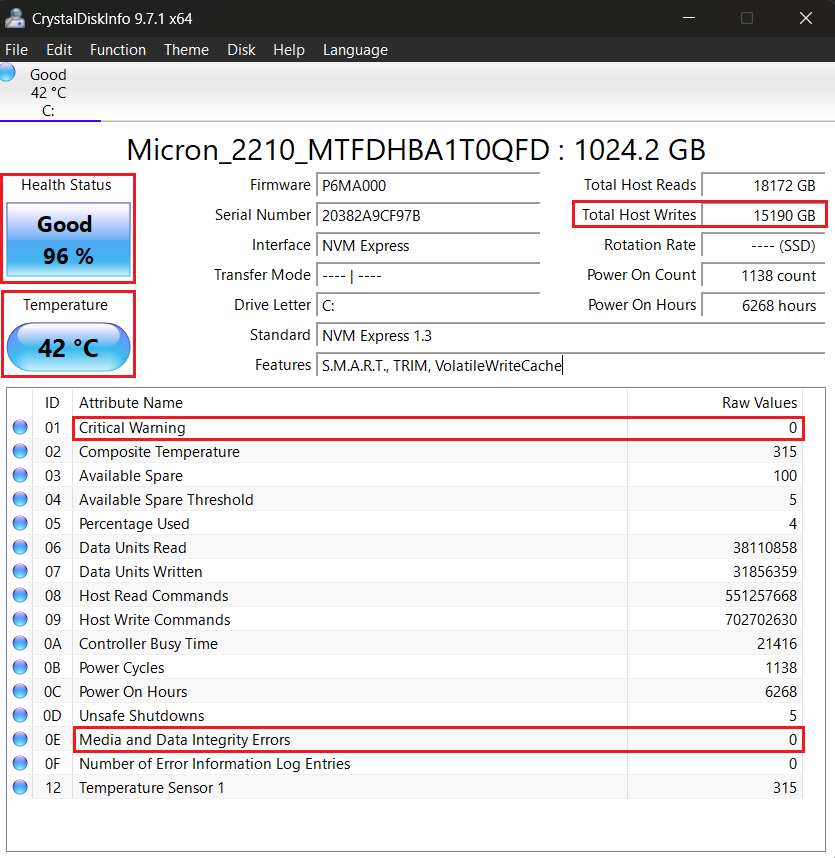Click the status orb beside Unsafe Shutdowns

(20, 716)
